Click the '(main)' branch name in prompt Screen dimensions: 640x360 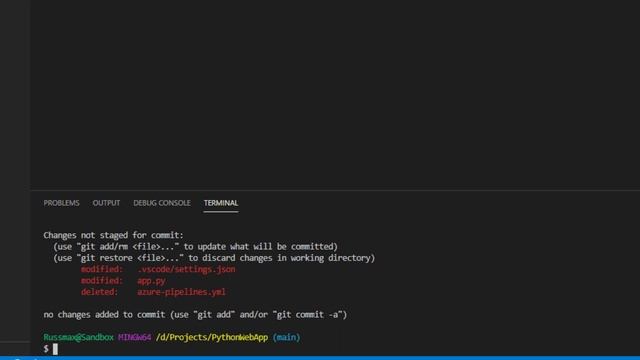pyautogui.click(x=287, y=338)
